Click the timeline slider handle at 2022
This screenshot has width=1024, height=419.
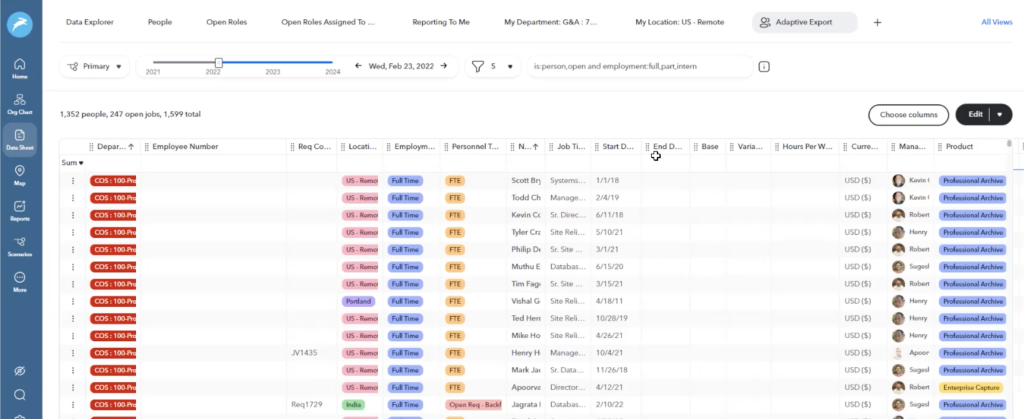[x=219, y=62]
